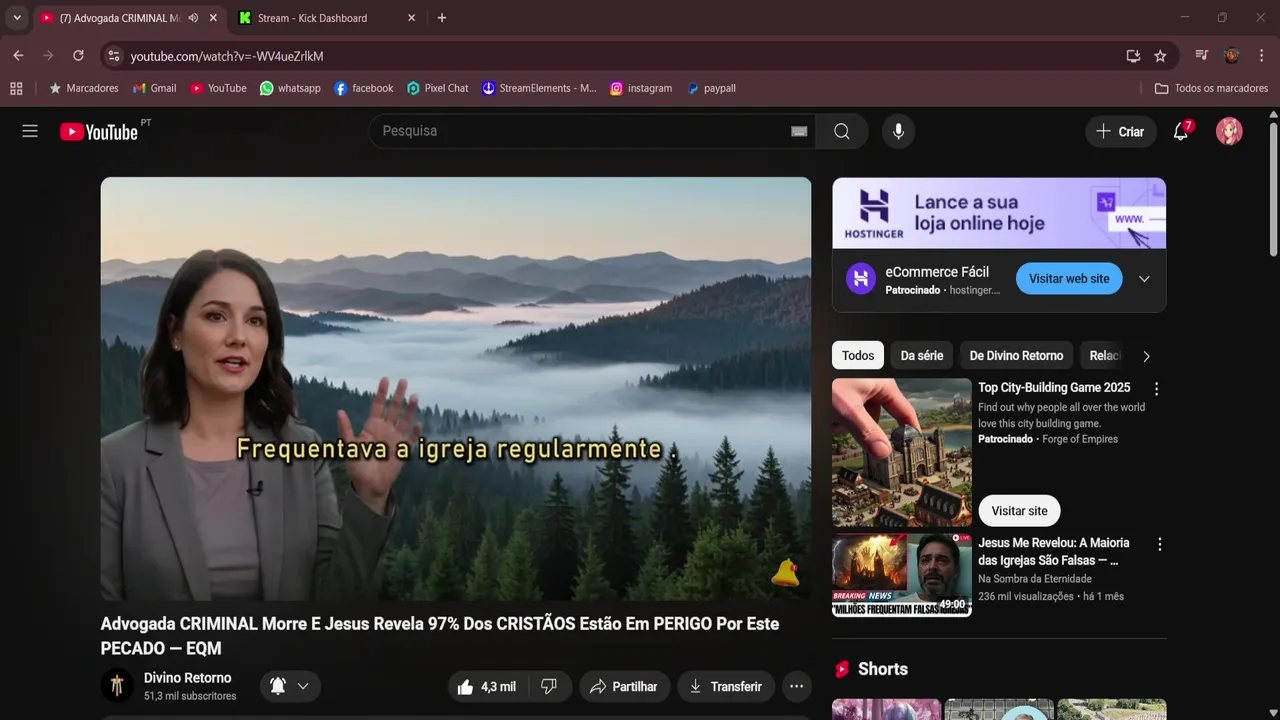This screenshot has width=1280, height=720.
Task: Click the magnifier search button
Action: [842, 131]
